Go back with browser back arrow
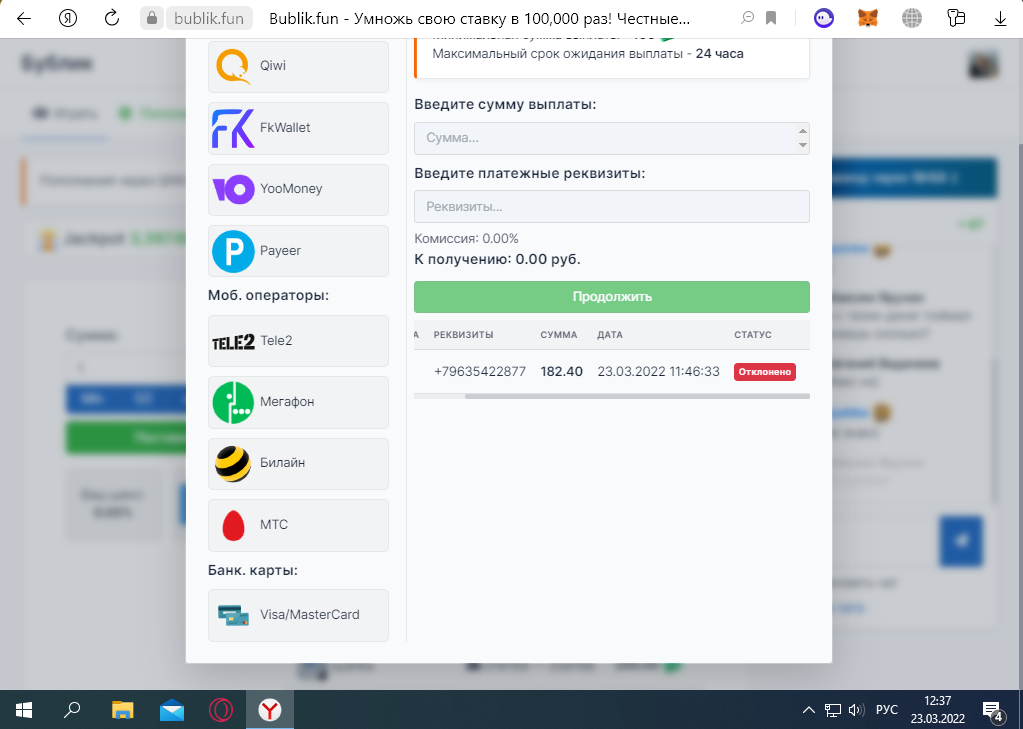1023x729 pixels. pos(24,18)
